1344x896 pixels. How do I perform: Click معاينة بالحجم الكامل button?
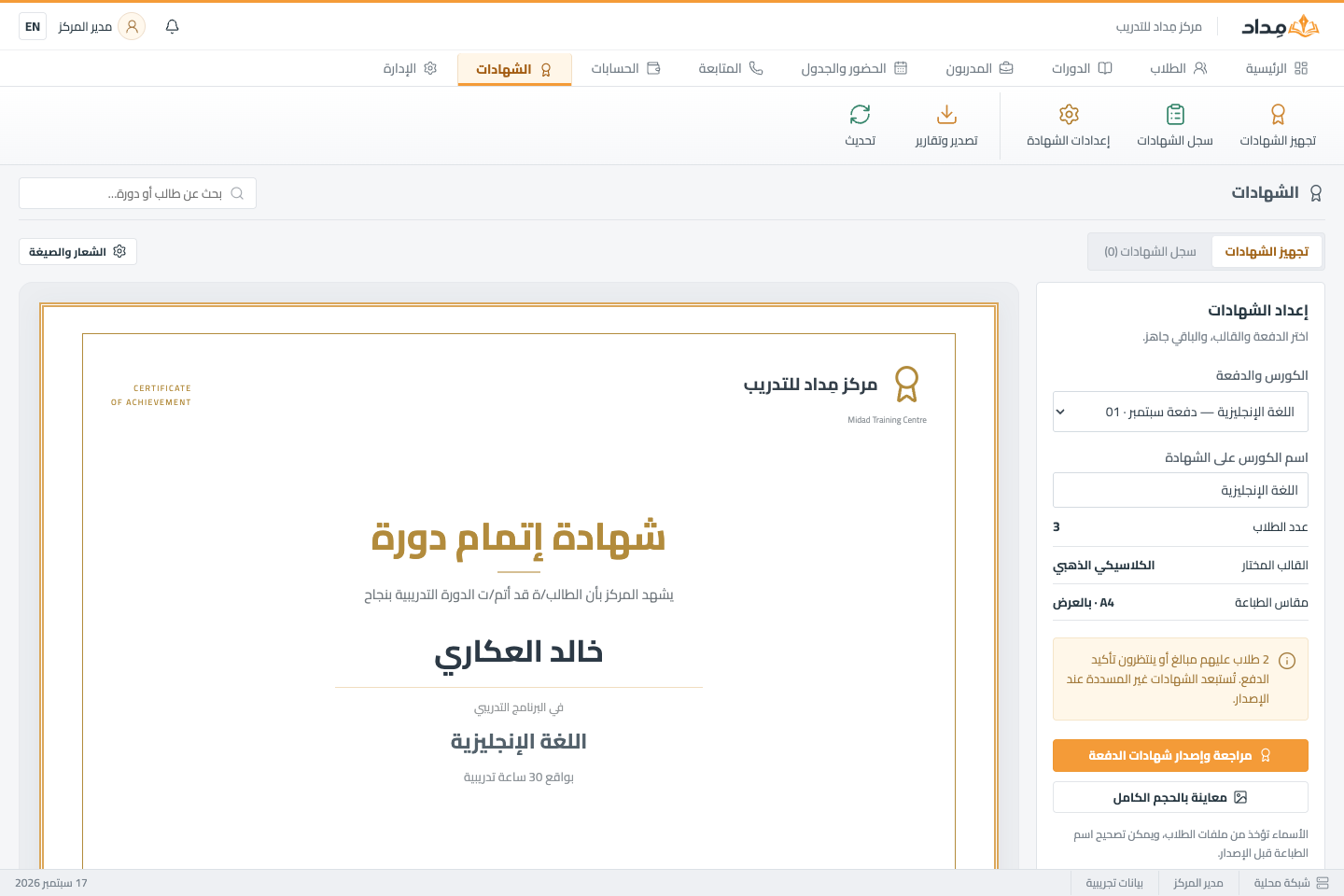pos(1181,797)
